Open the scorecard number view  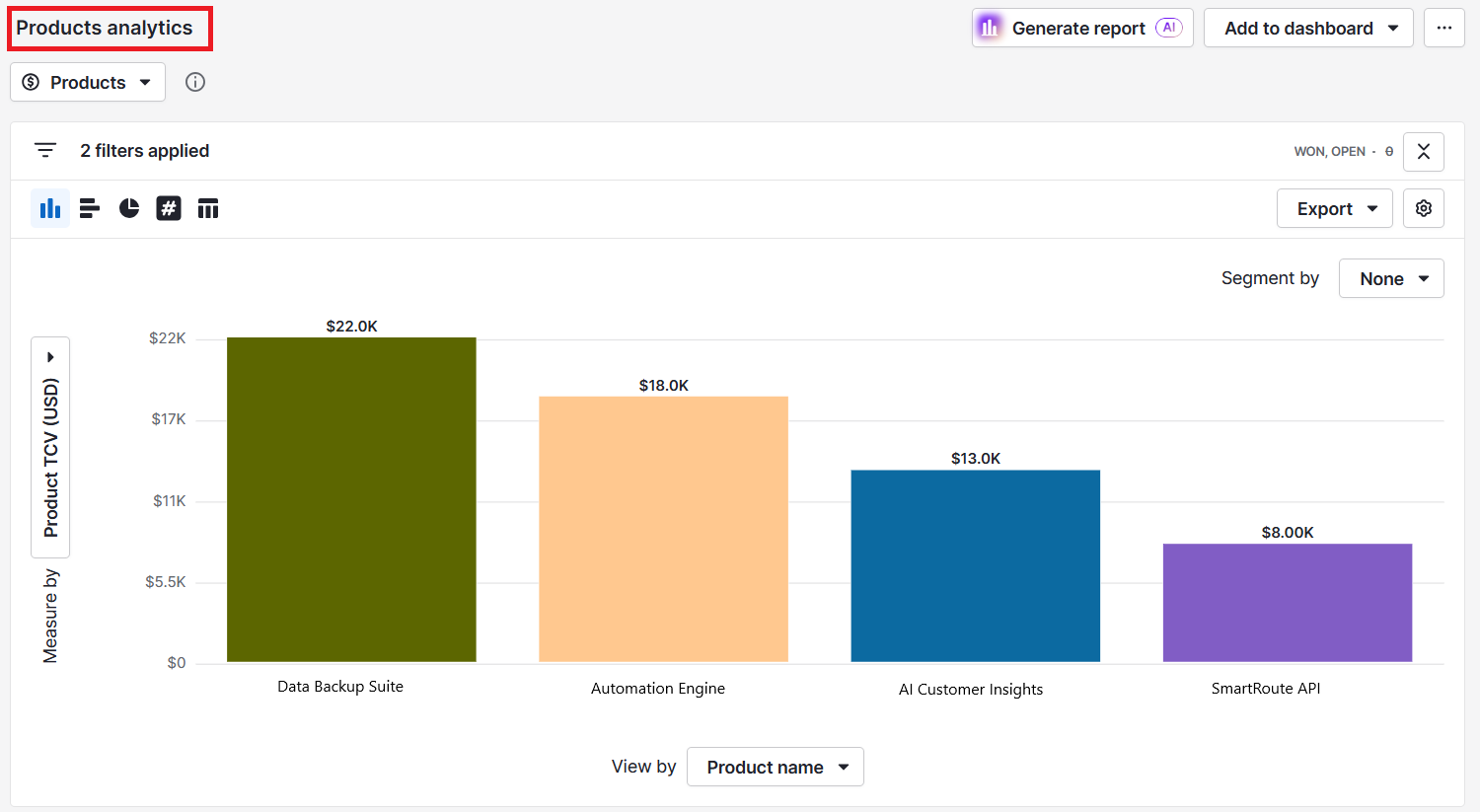pos(169,208)
